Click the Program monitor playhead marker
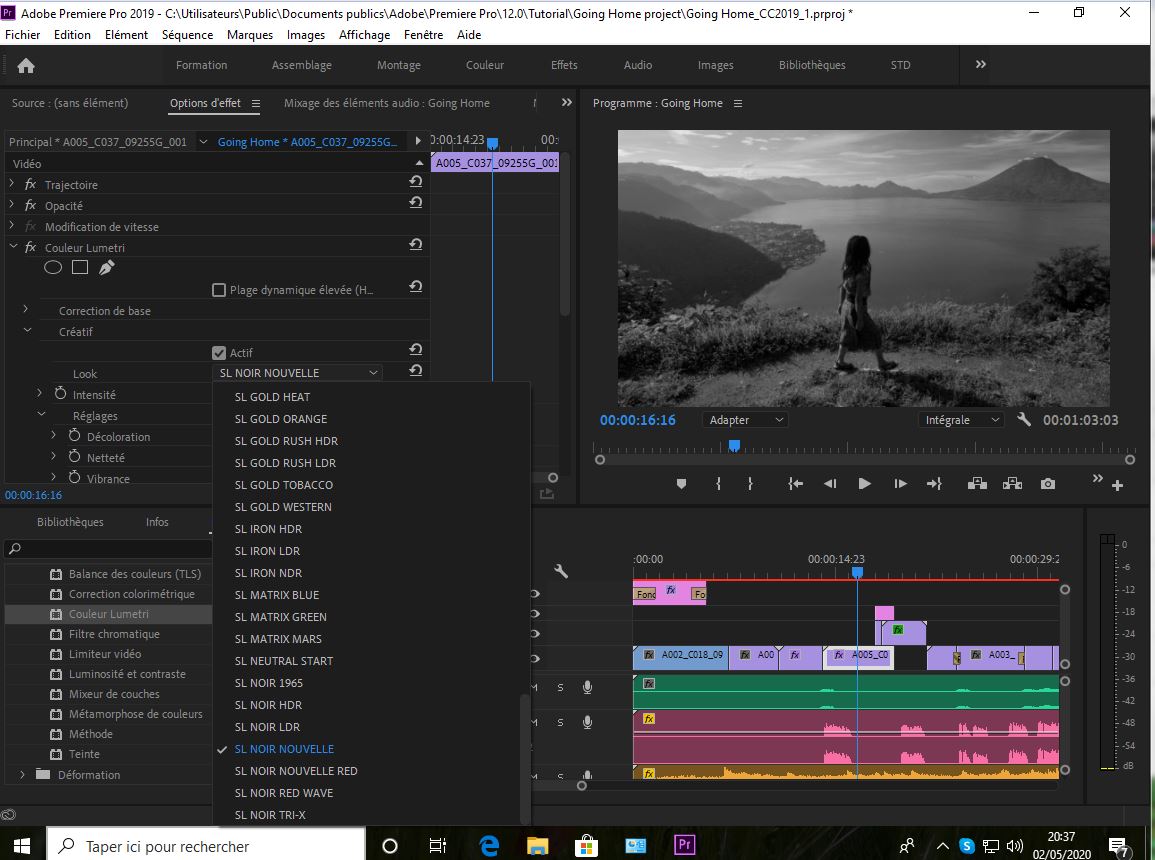Viewport: 1155px width, 860px height. (734, 445)
